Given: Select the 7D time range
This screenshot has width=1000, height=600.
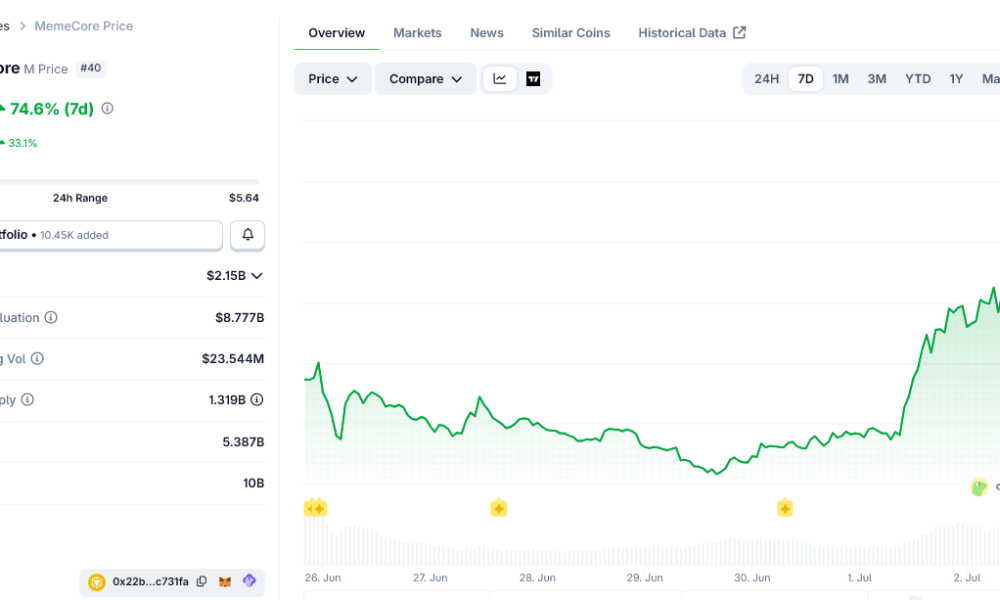Looking at the screenshot, I should [805, 79].
